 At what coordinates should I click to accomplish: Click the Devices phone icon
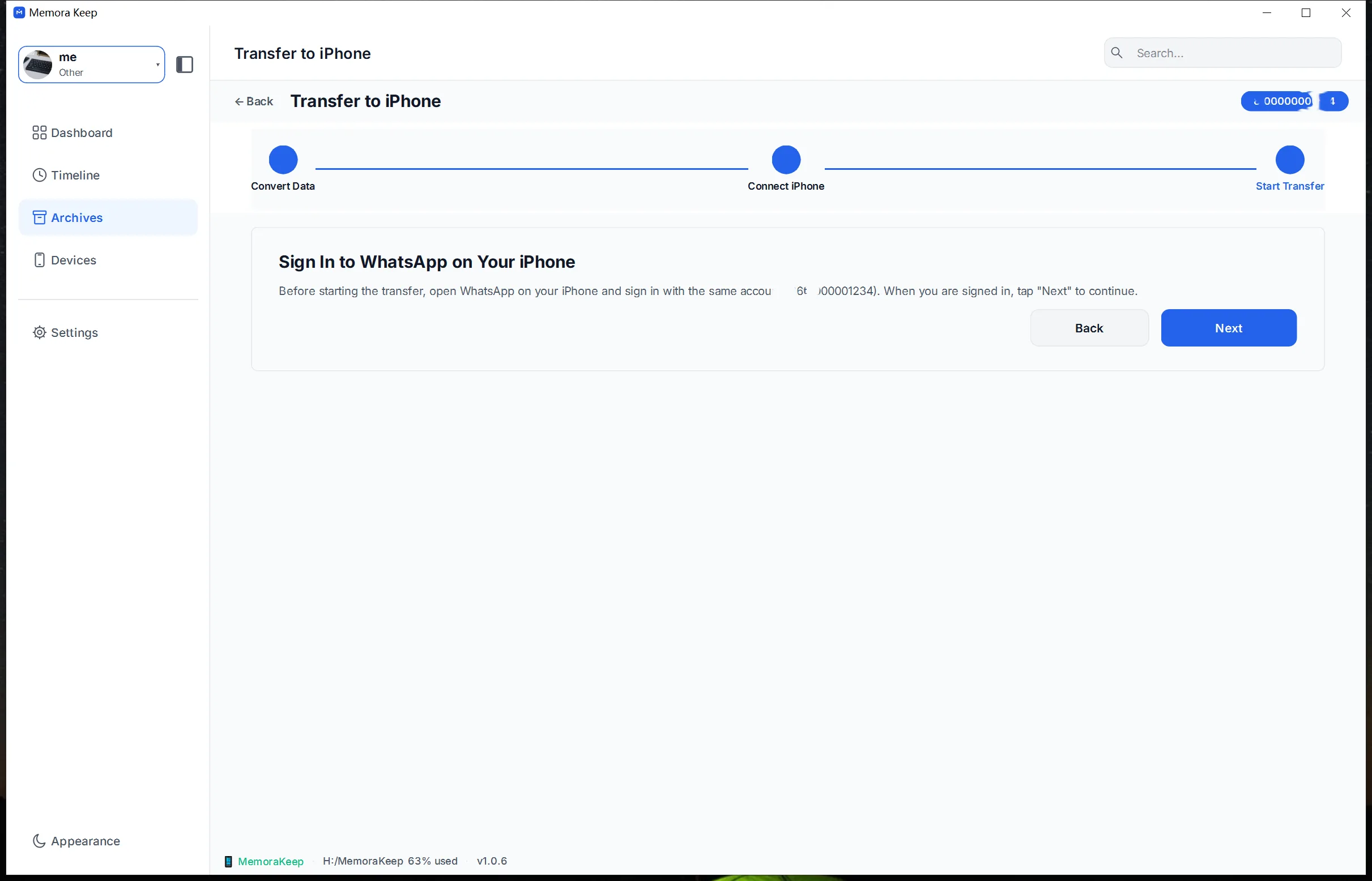39,260
